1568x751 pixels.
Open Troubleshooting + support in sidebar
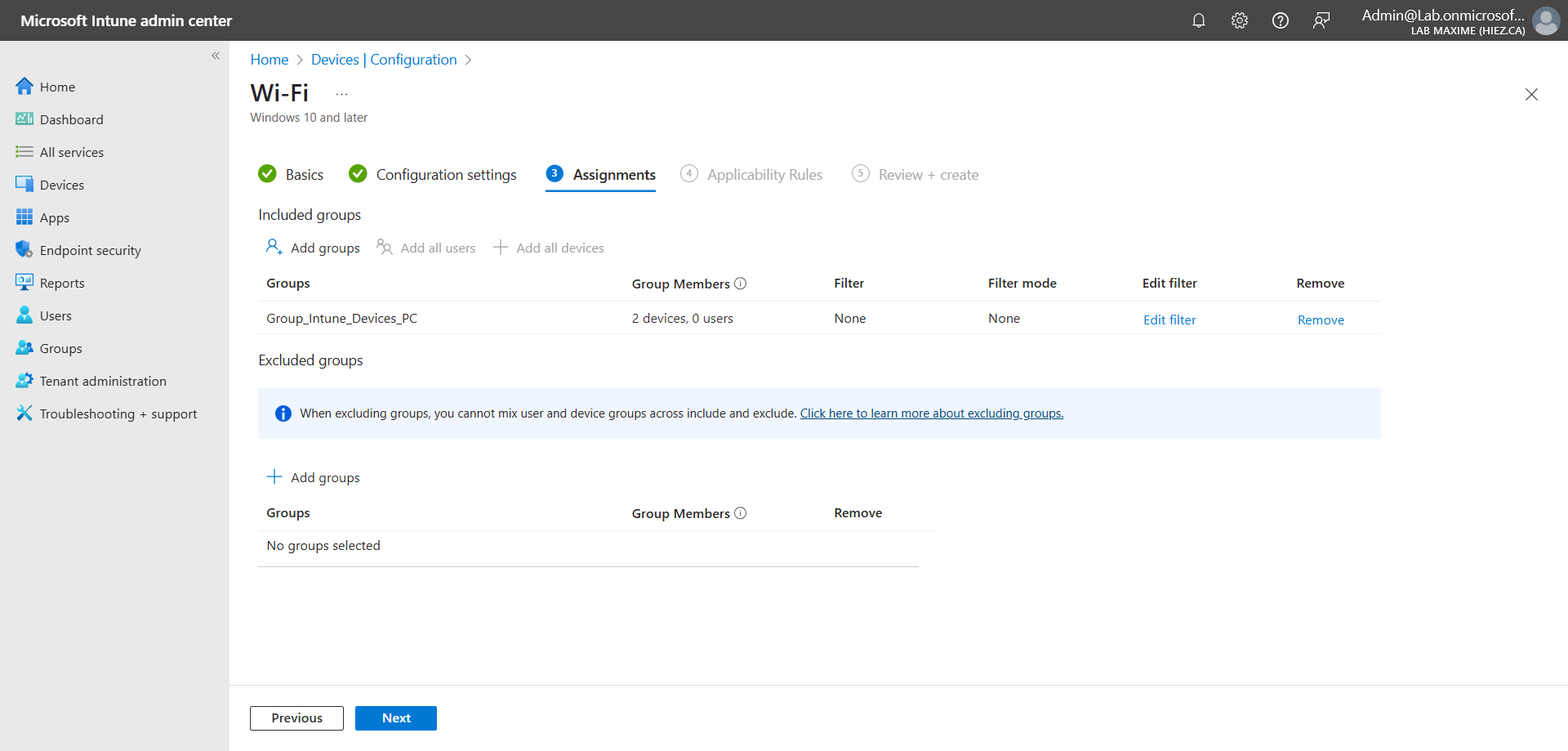tap(118, 413)
